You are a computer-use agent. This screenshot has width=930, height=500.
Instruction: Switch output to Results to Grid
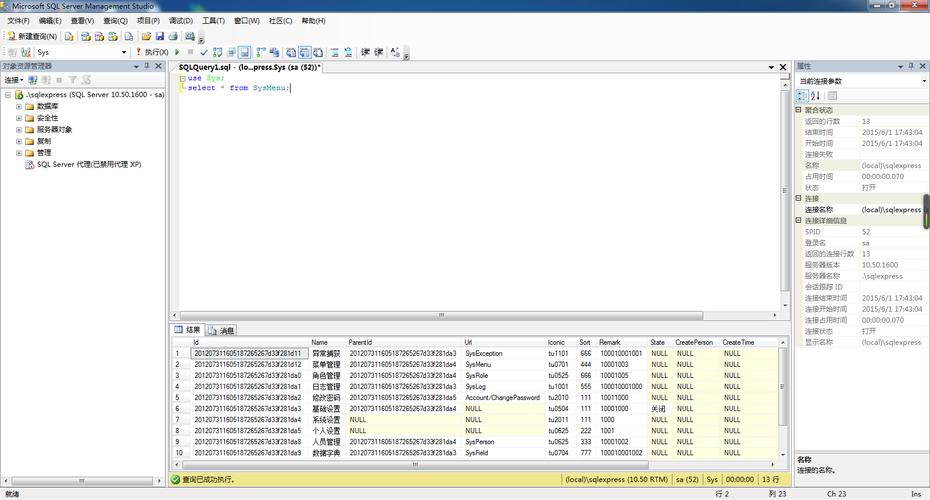(x=304, y=52)
